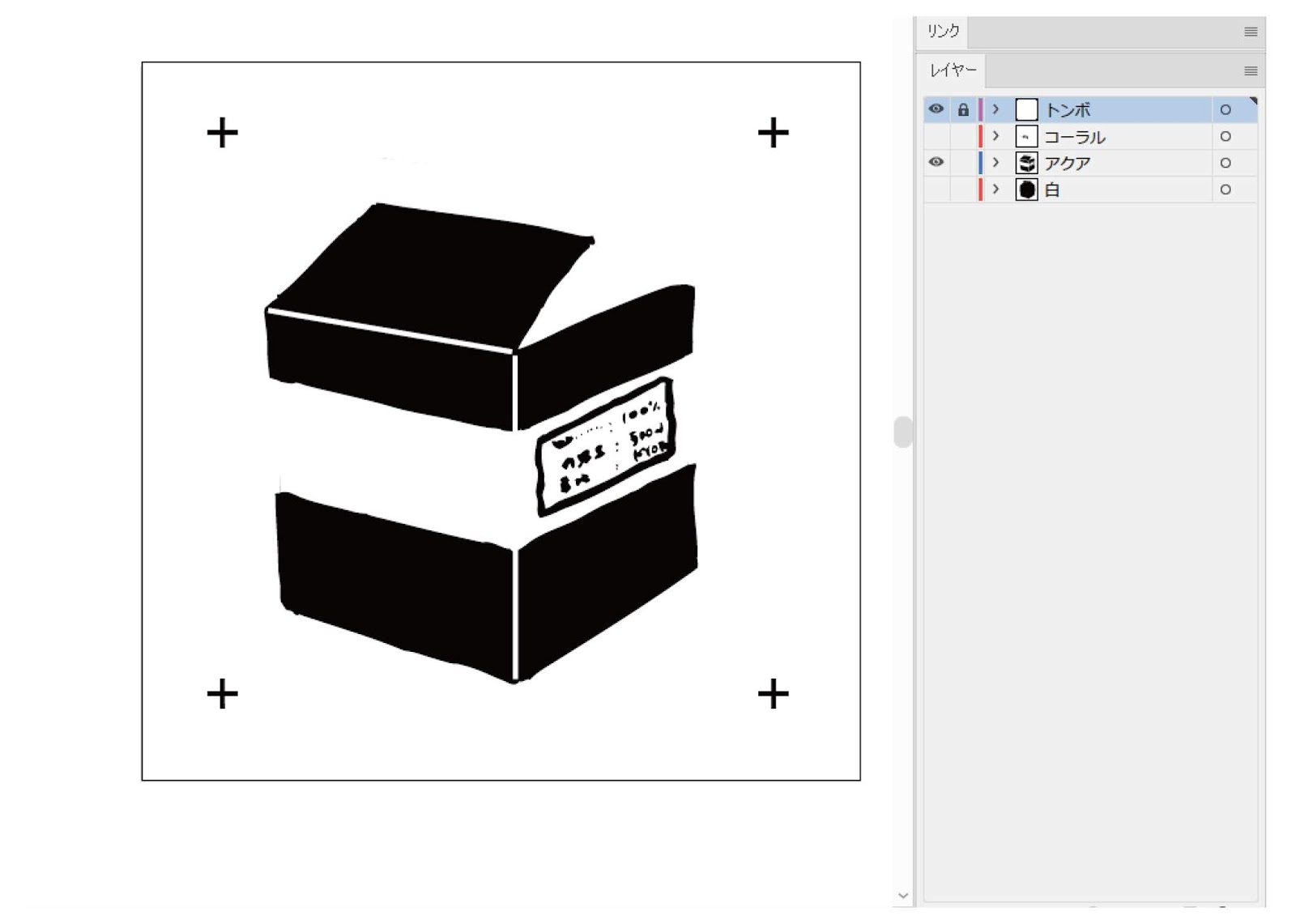Click the トンボ layer target circle

[x=1226, y=109]
